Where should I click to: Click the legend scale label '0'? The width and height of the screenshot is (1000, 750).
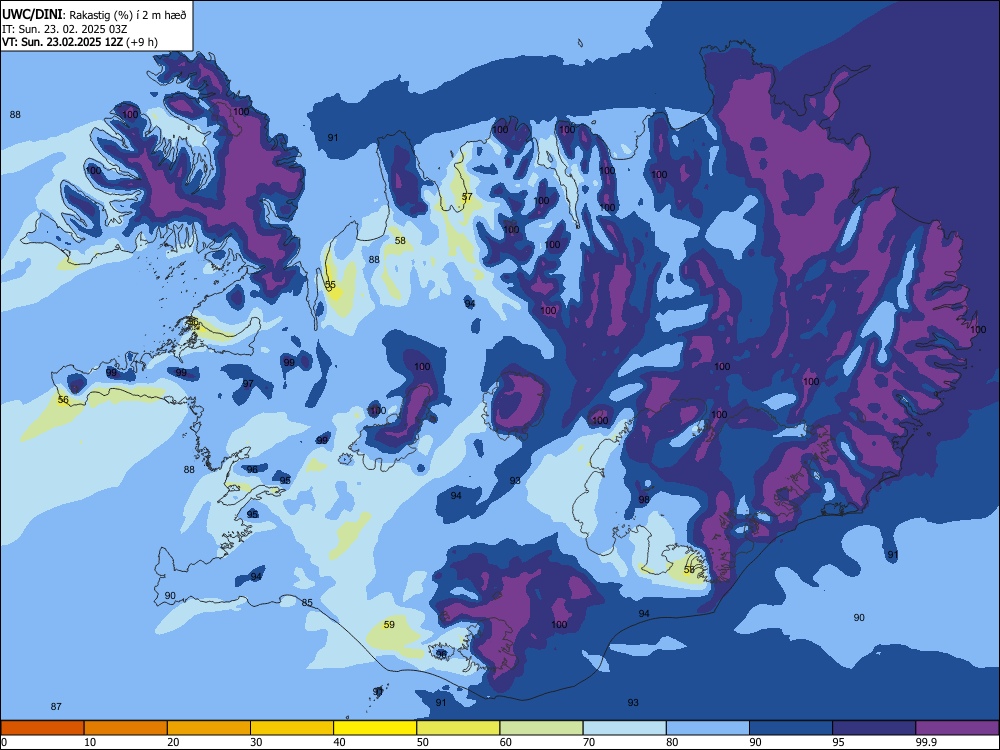4,742
